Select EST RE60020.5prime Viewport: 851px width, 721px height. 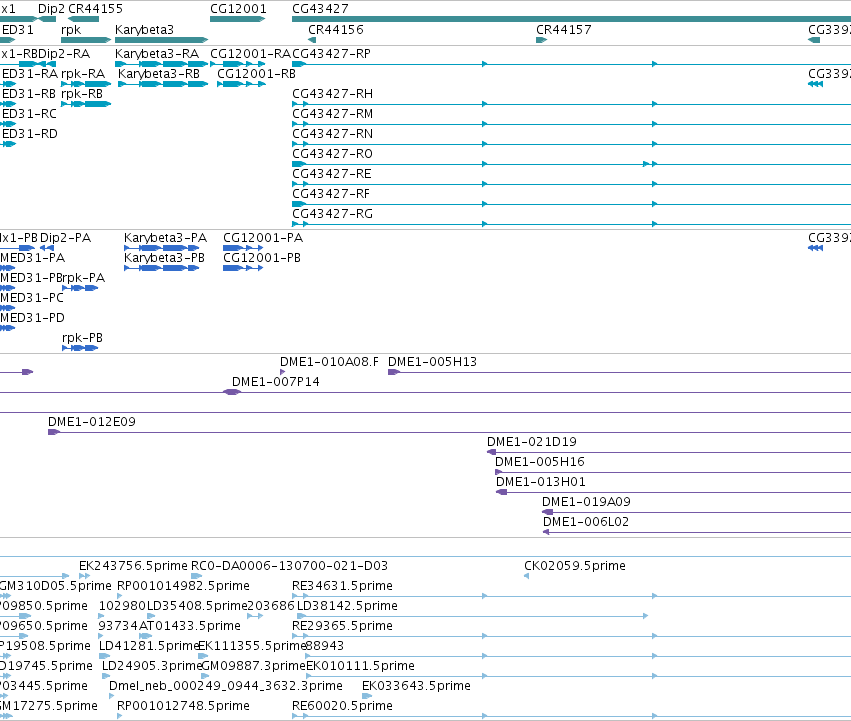(571, 716)
